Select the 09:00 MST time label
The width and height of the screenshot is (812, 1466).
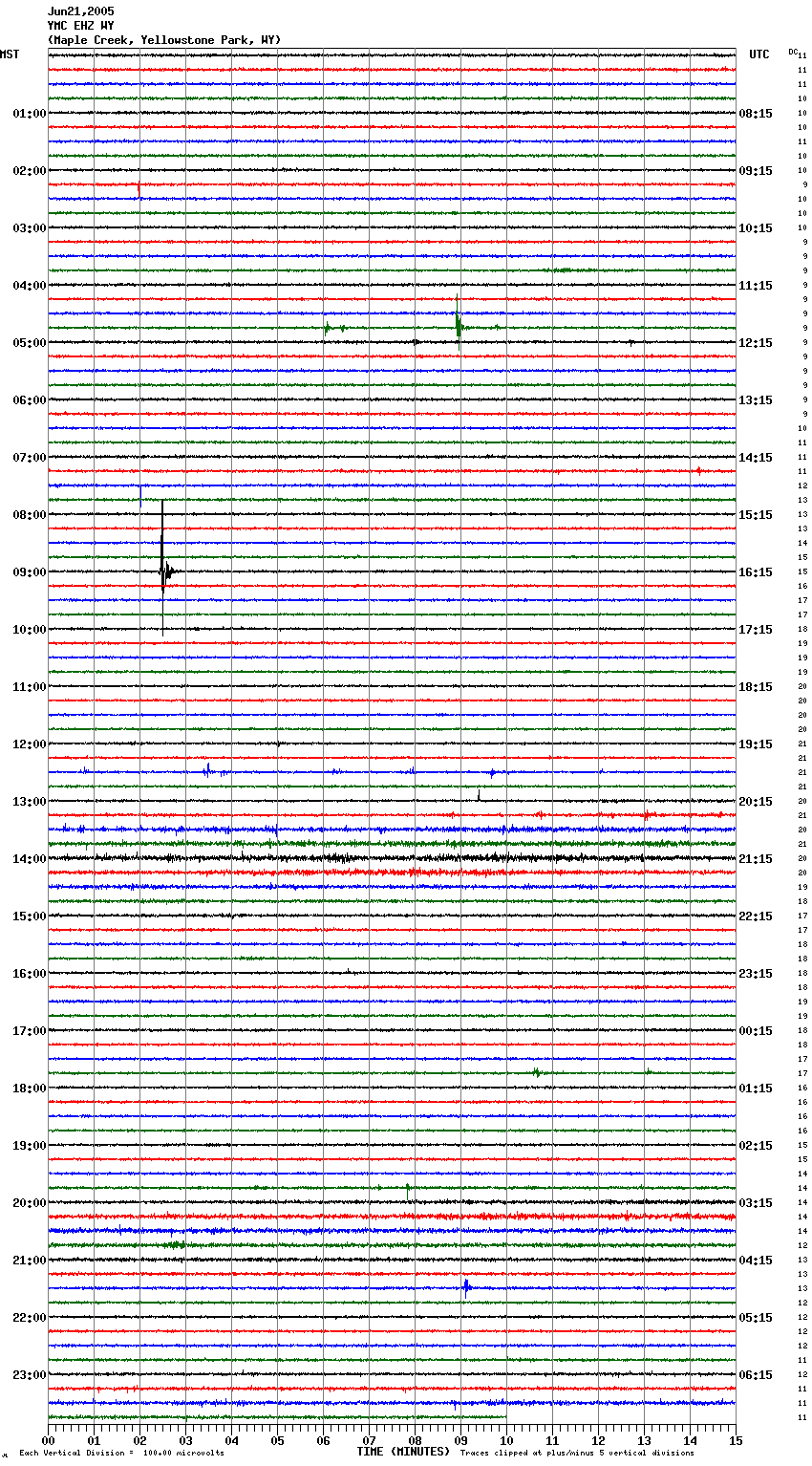(x=30, y=572)
